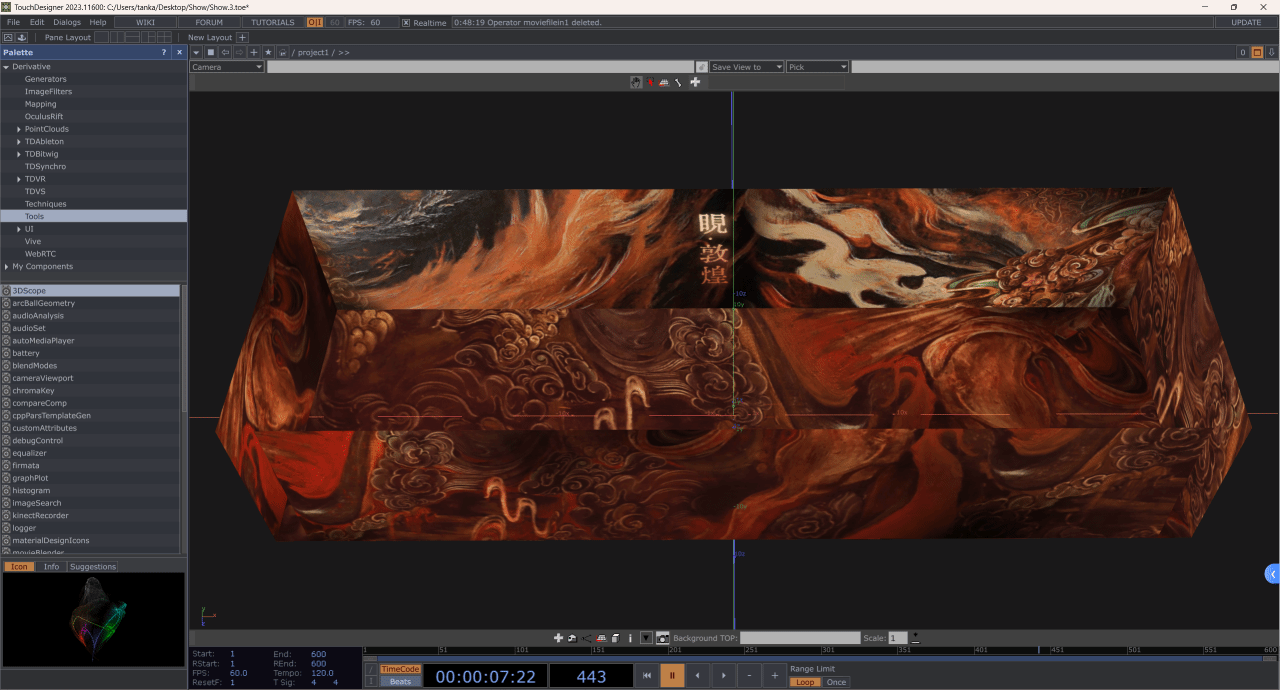This screenshot has width=1280, height=690.
Task: Expand the TDBitwig folder
Action: (19, 154)
